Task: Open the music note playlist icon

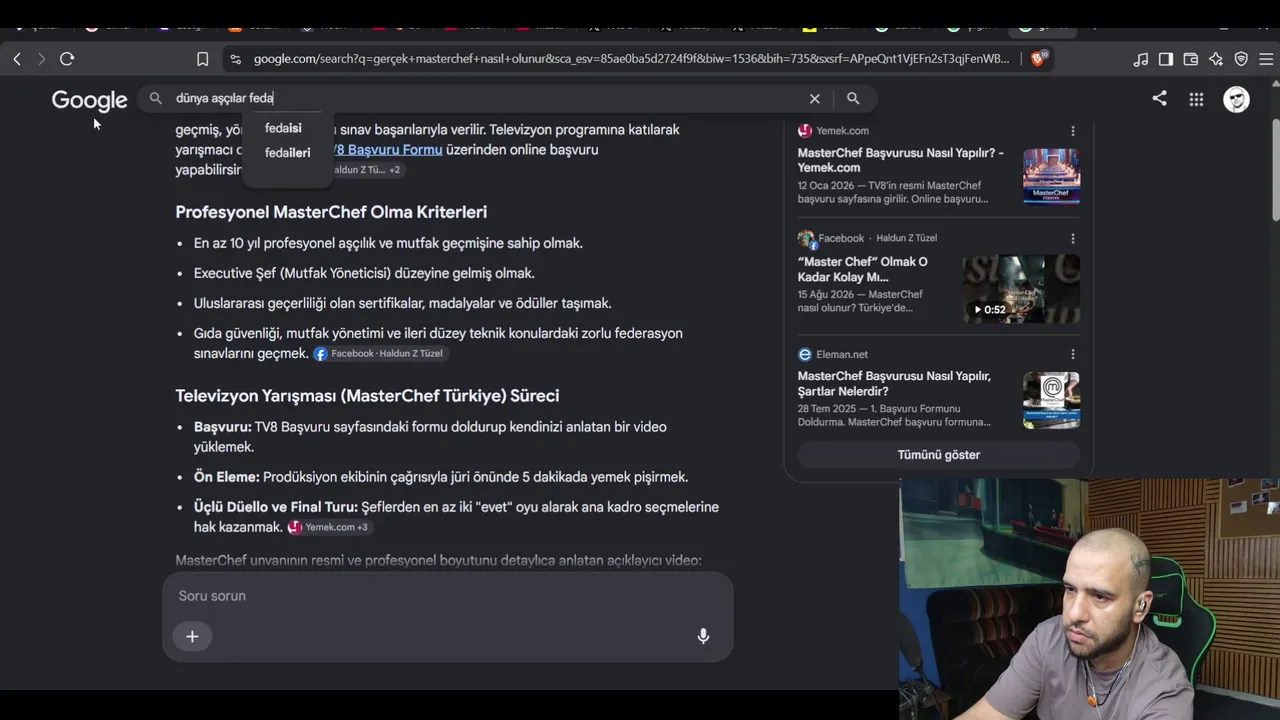Action: (x=1141, y=59)
